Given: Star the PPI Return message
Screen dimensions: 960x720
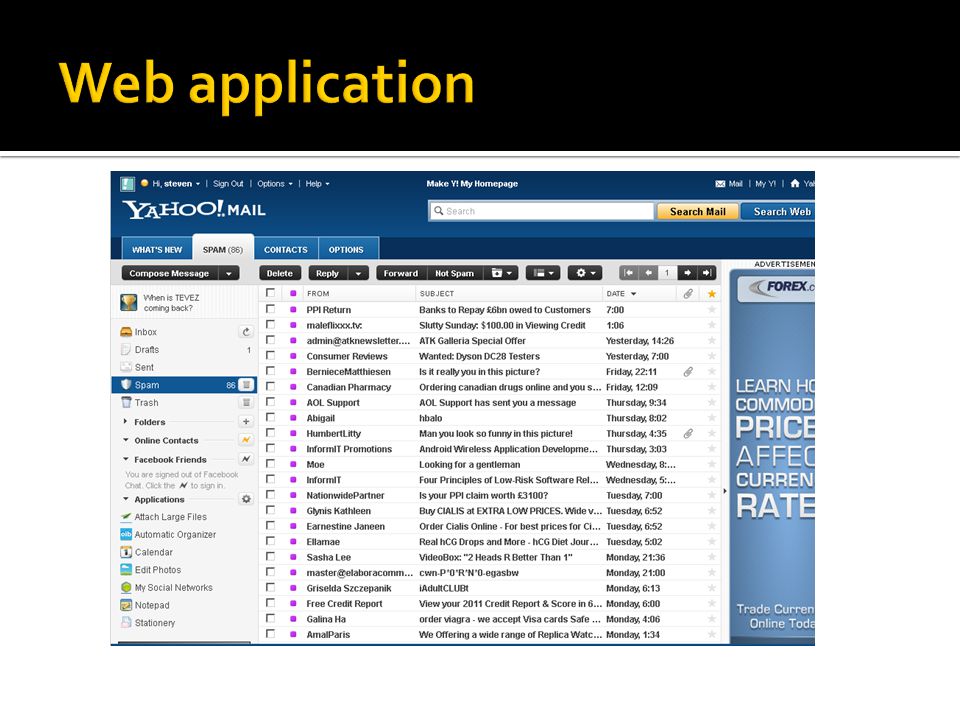Looking at the screenshot, I should 711,310.
